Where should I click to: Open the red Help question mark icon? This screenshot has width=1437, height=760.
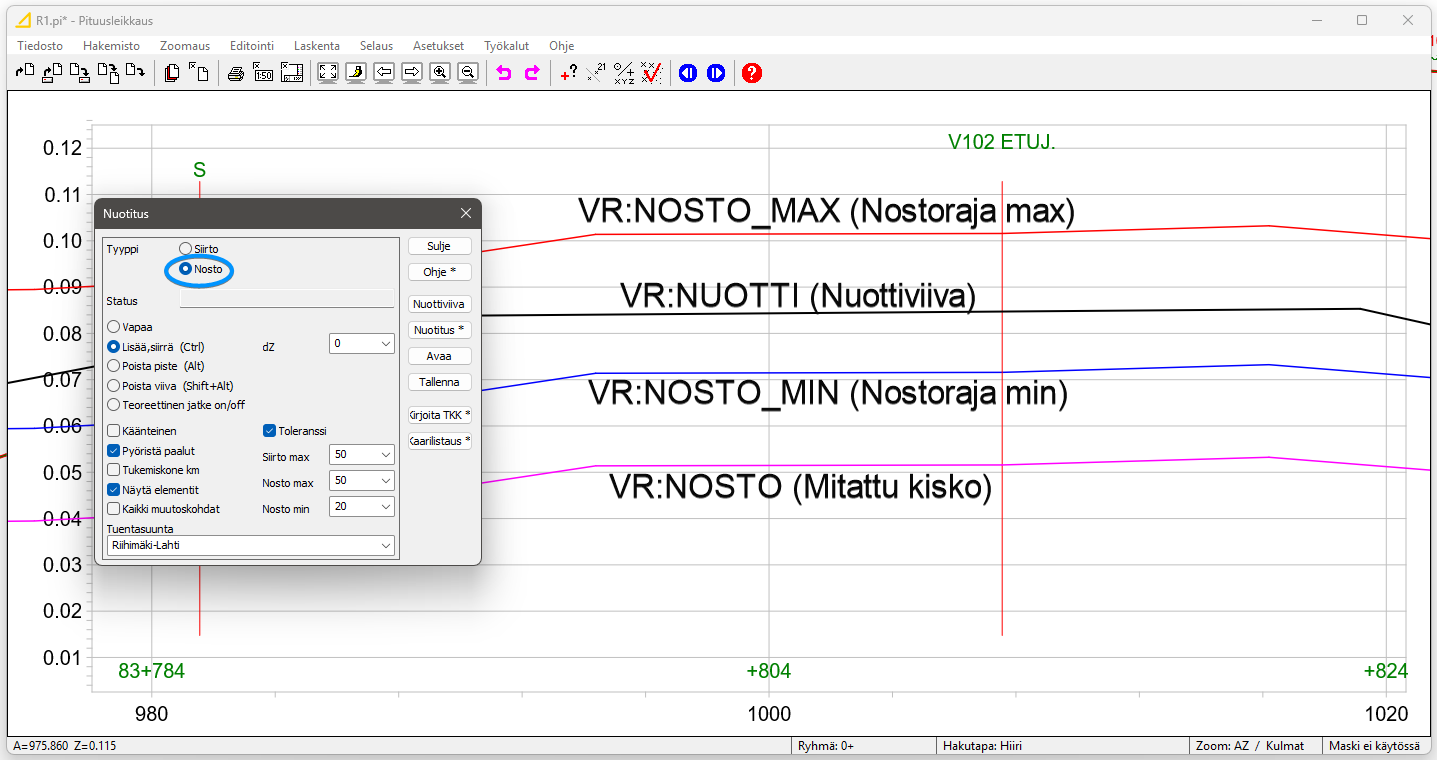(x=751, y=72)
